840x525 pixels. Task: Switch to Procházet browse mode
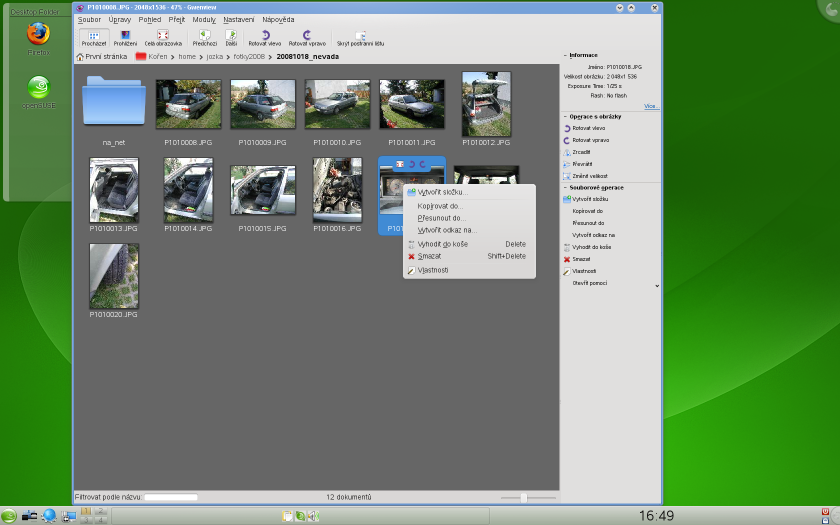[94, 38]
